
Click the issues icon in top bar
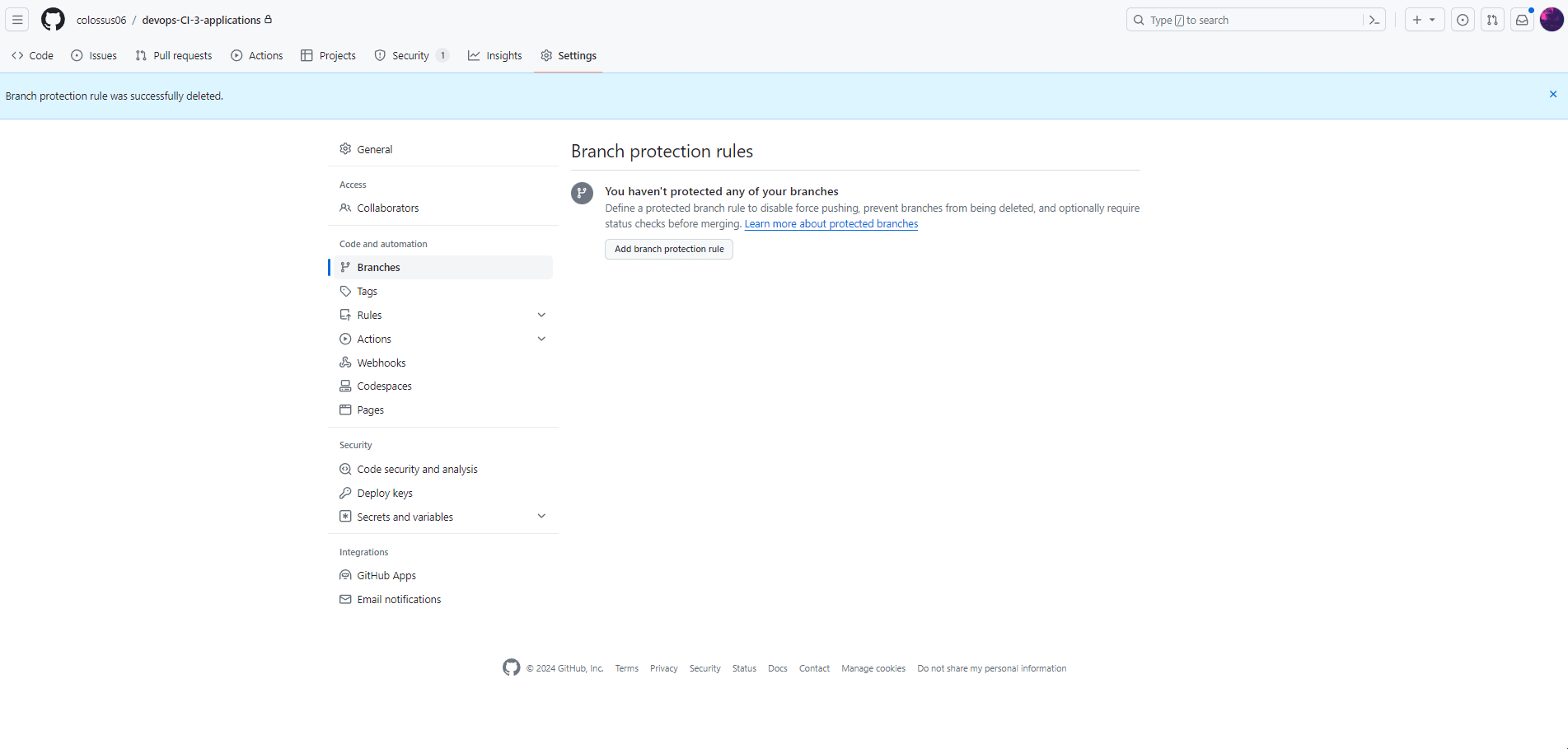click(1463, 20)
